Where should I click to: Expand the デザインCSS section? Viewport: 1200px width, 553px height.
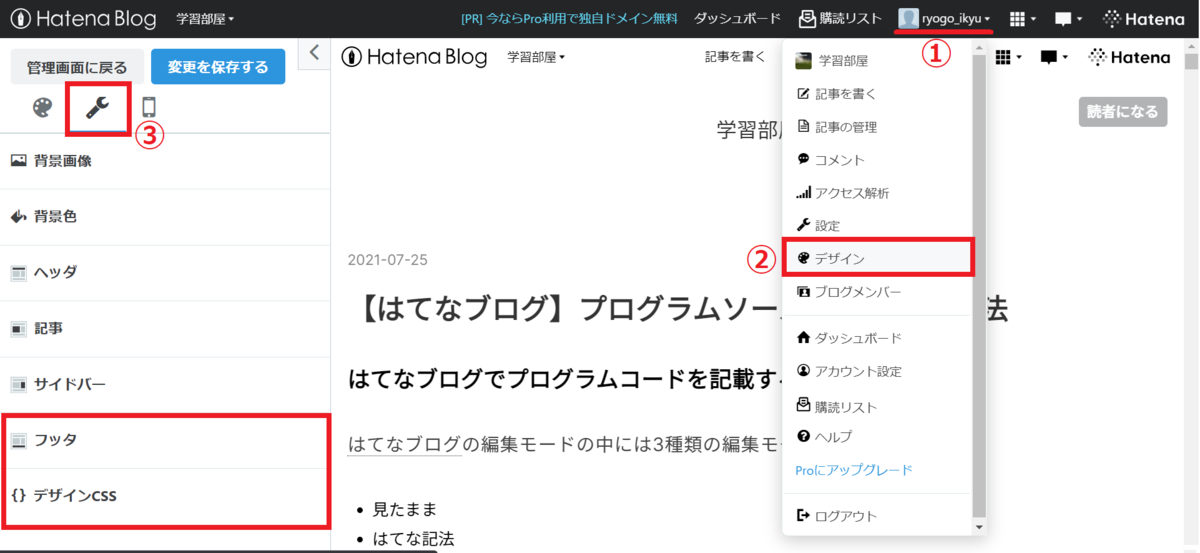pos(165,495)
